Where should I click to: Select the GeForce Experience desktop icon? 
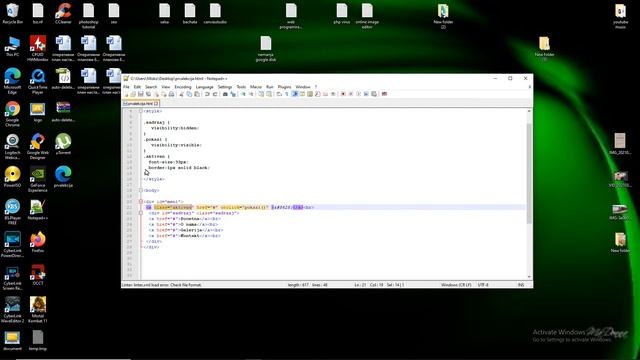click(38, 179)
